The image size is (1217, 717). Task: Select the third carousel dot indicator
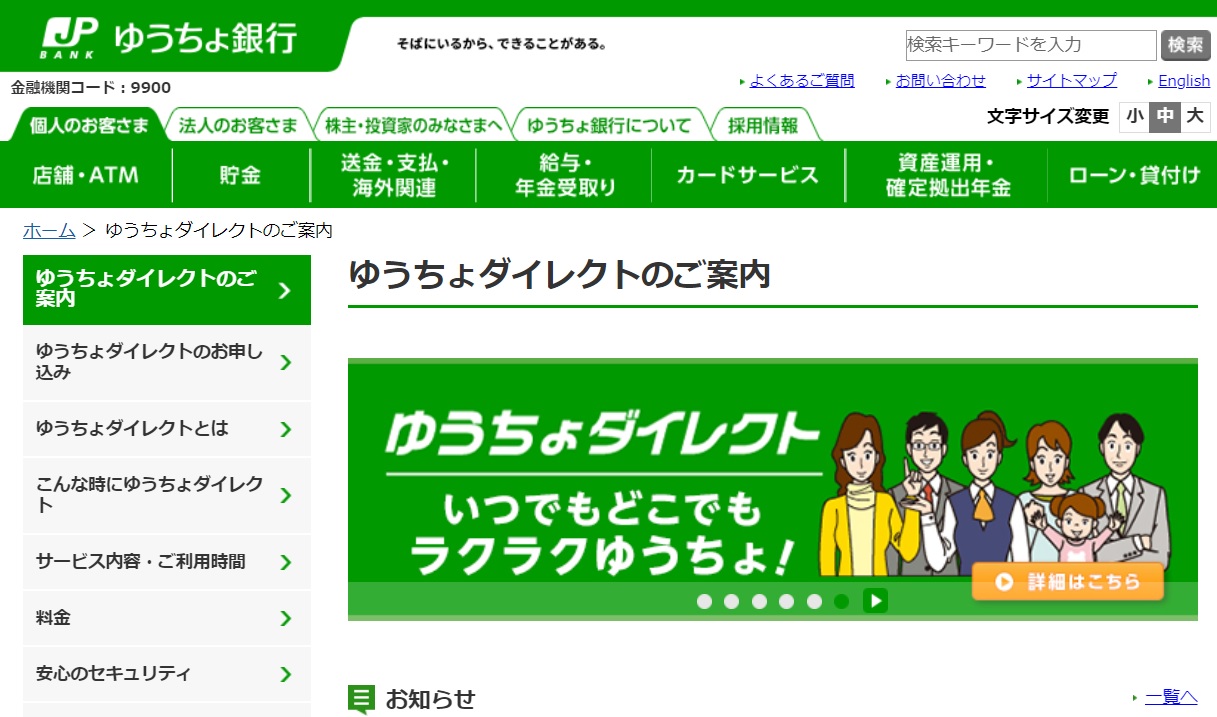pyautogui.click(x=759, y=601)
